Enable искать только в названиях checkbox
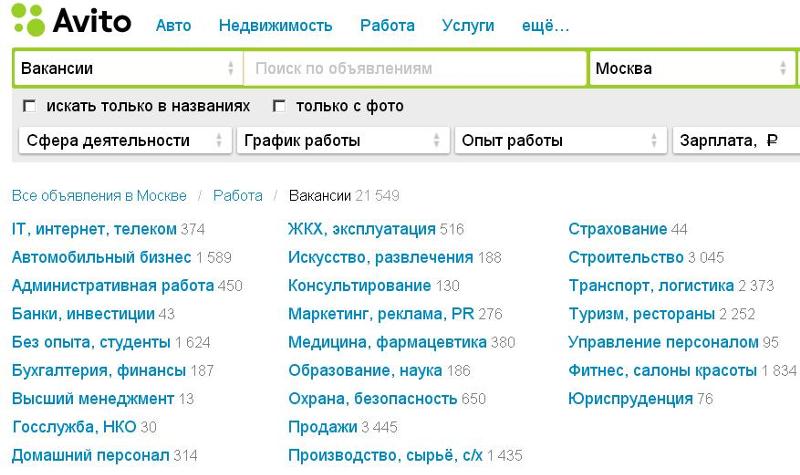 point(30,106)
